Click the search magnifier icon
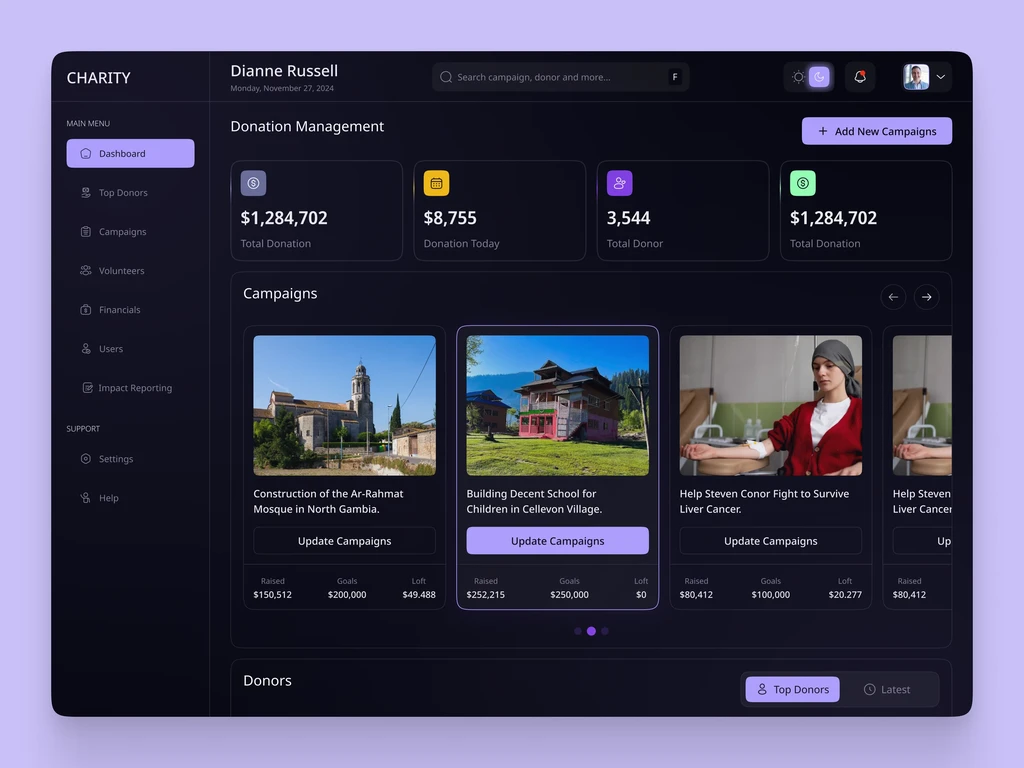 [x=446, y=77]
